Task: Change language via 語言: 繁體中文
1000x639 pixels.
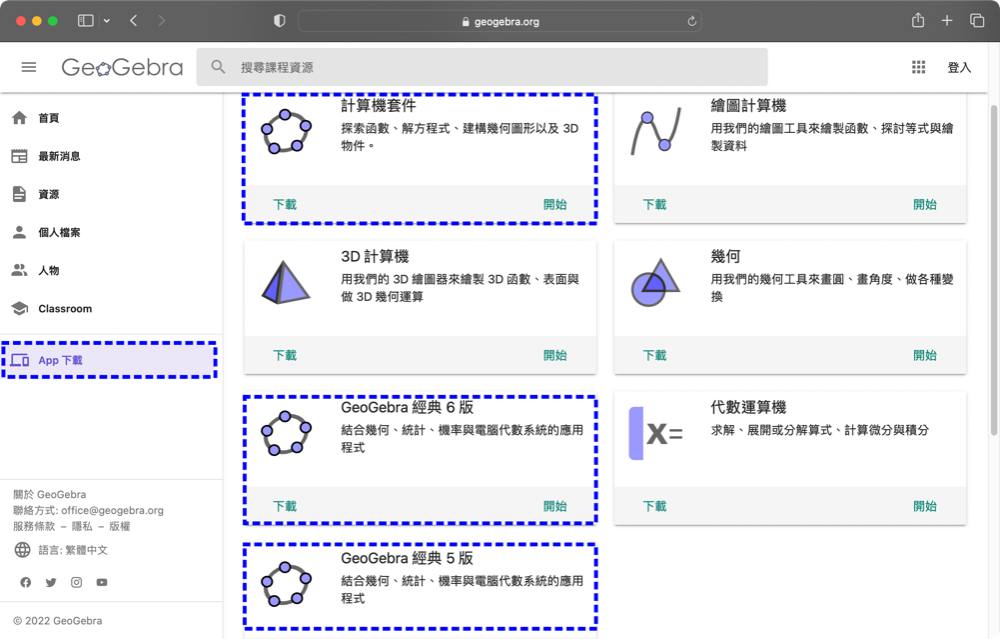Action: pos(73,550)
